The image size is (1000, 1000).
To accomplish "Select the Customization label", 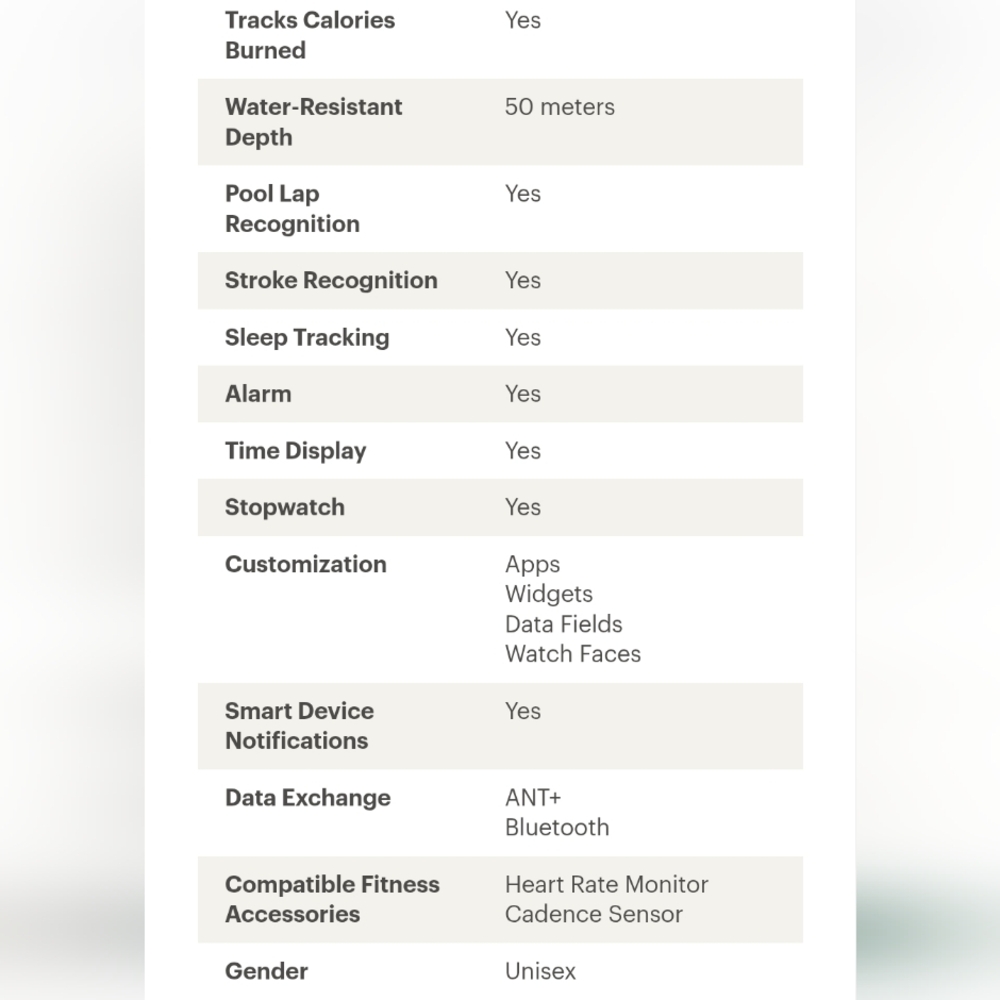I will [305, 564].
